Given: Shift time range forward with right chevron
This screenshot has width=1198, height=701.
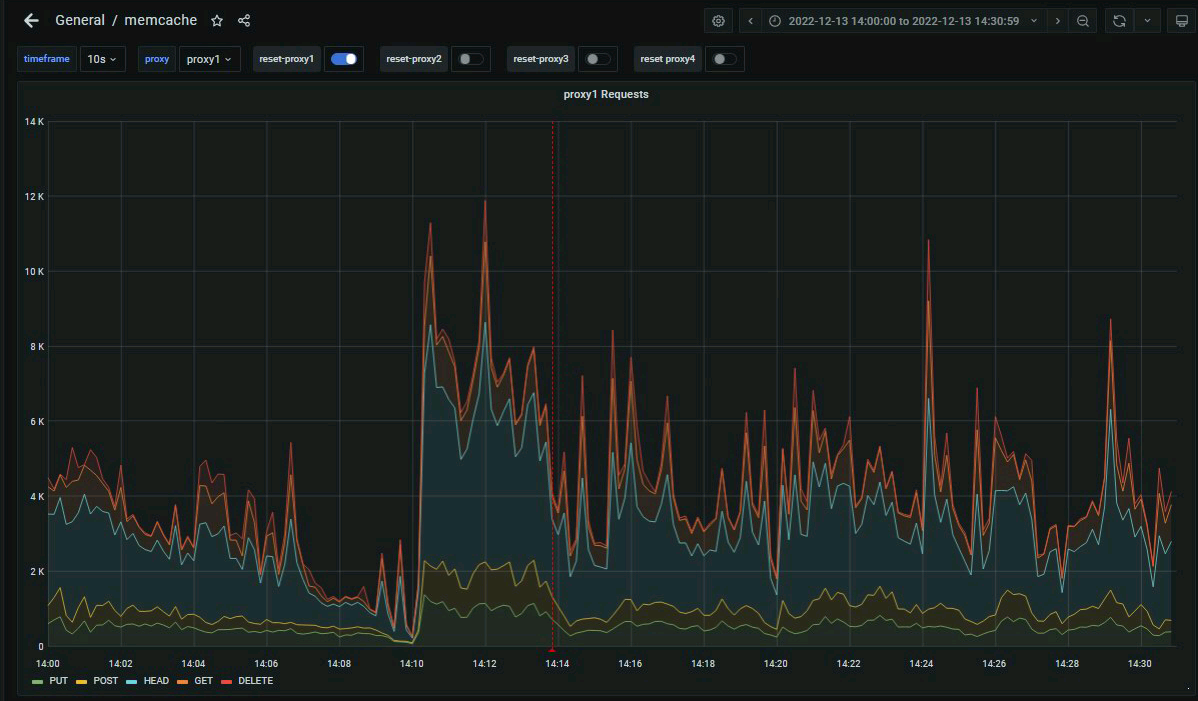Looking at the screenshot, I should click(1058, 21).
